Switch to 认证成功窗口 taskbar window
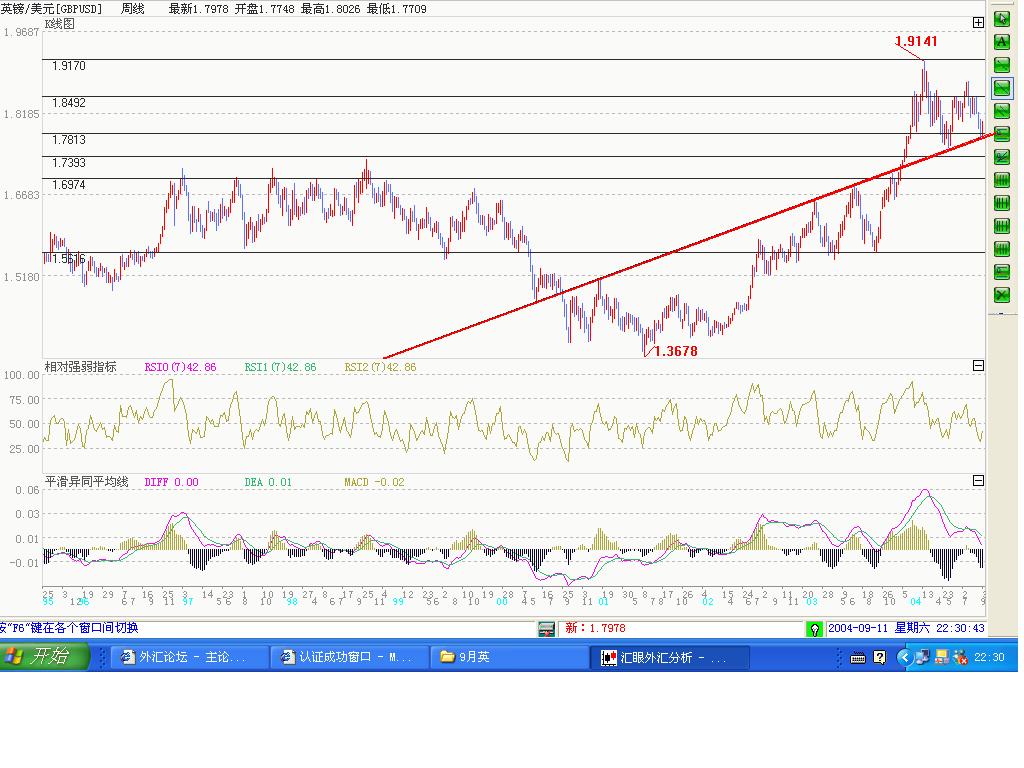Image resolution: width=1024 pixels, height=768 pixels. (350, 657)
